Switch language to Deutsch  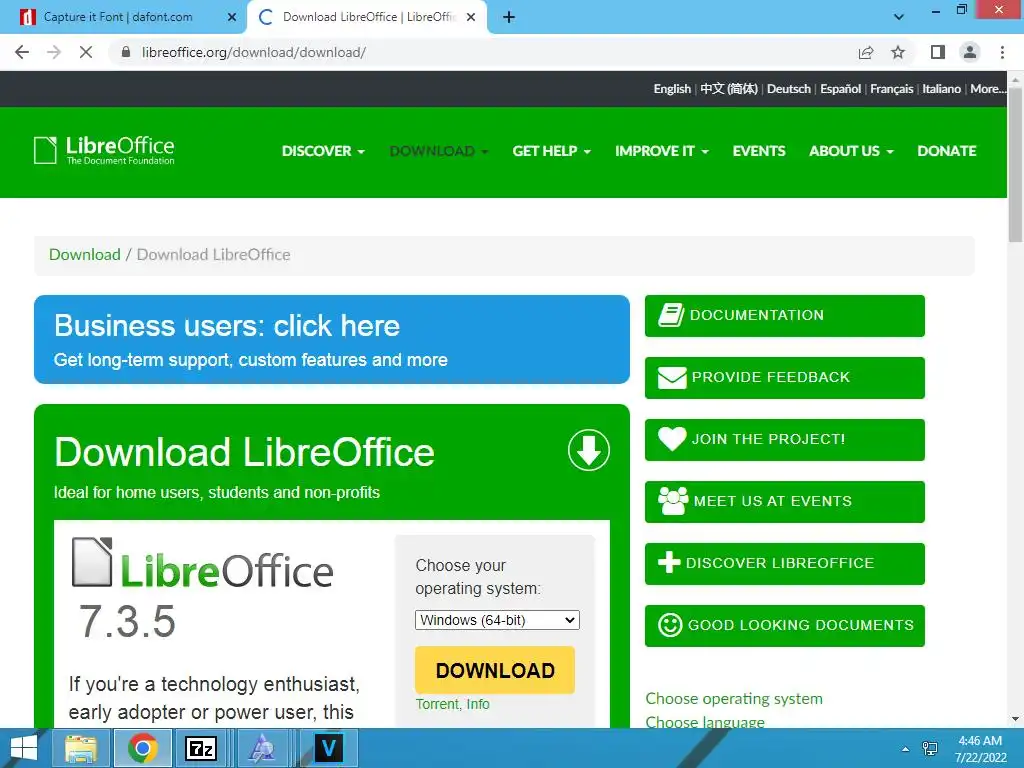[789, 89]
